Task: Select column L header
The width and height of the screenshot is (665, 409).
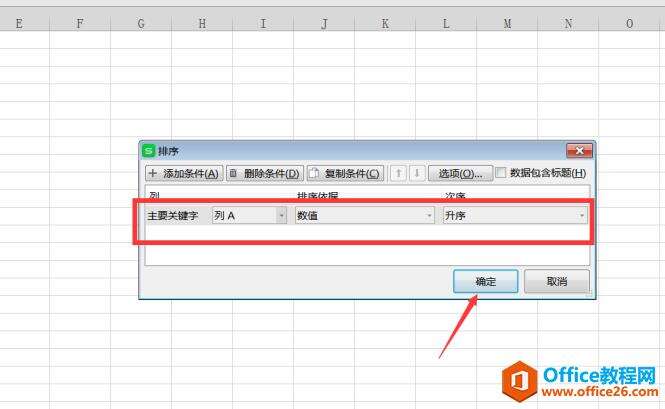Action: coord(446,24)
